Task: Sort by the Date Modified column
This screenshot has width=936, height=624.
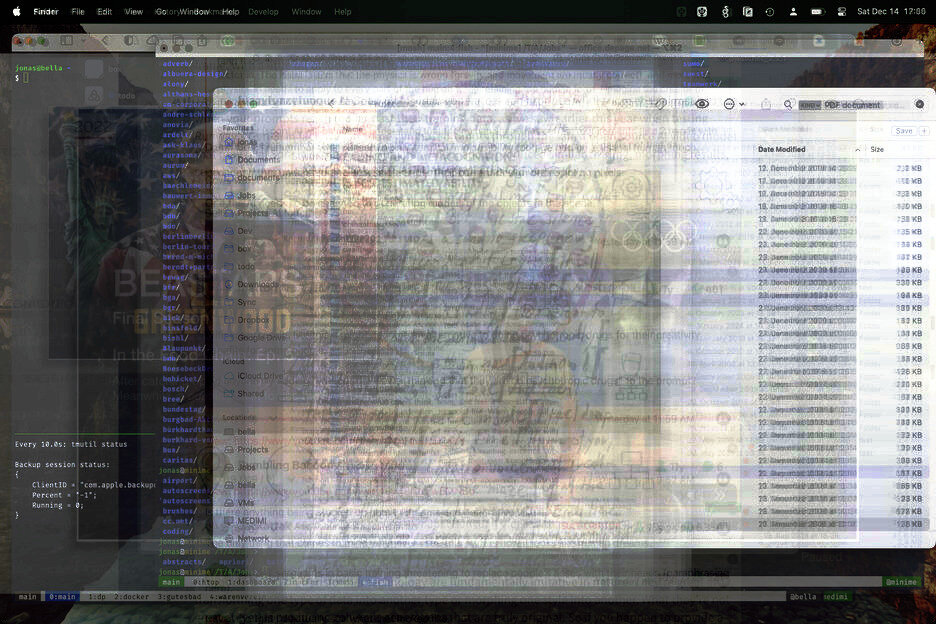Action: 781,149
